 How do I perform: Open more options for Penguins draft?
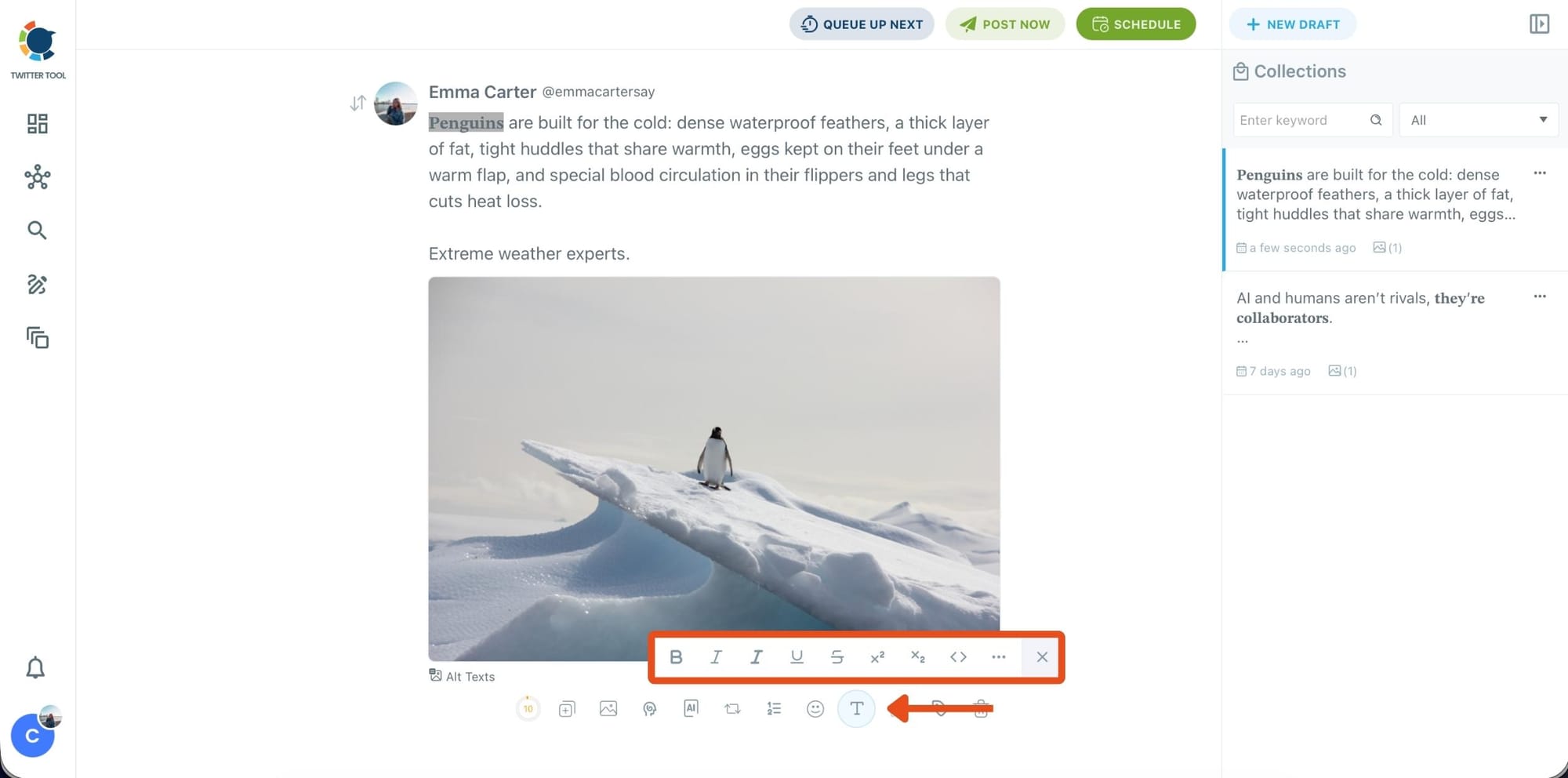click(1540, 173)
